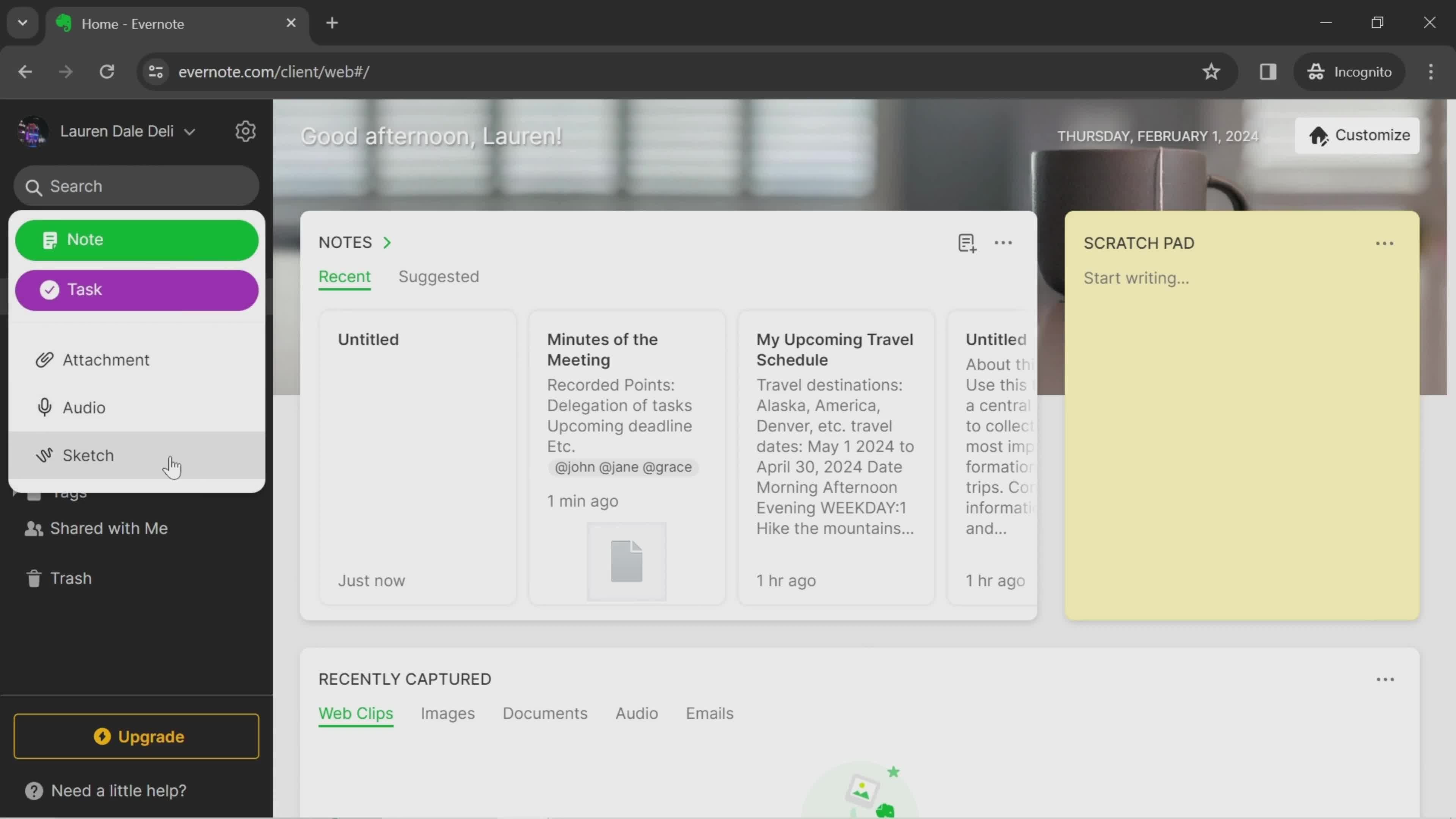Select the Audio recording icon
The width and height of the screenshot is (1456, 819).
point(44,407)
